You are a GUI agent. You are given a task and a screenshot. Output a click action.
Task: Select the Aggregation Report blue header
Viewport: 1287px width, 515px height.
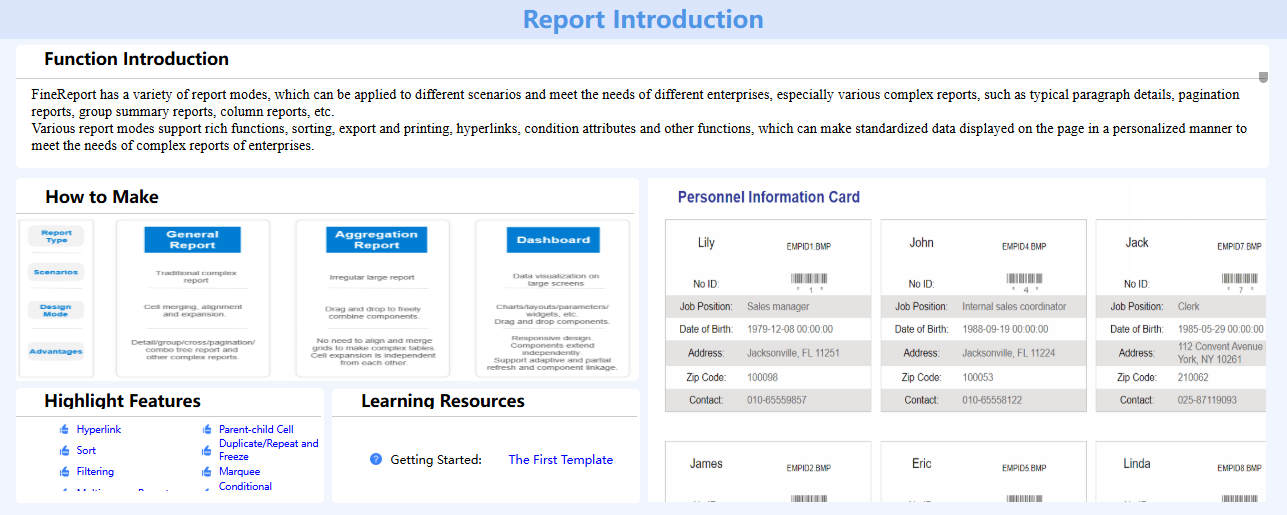tap(376, 240)
